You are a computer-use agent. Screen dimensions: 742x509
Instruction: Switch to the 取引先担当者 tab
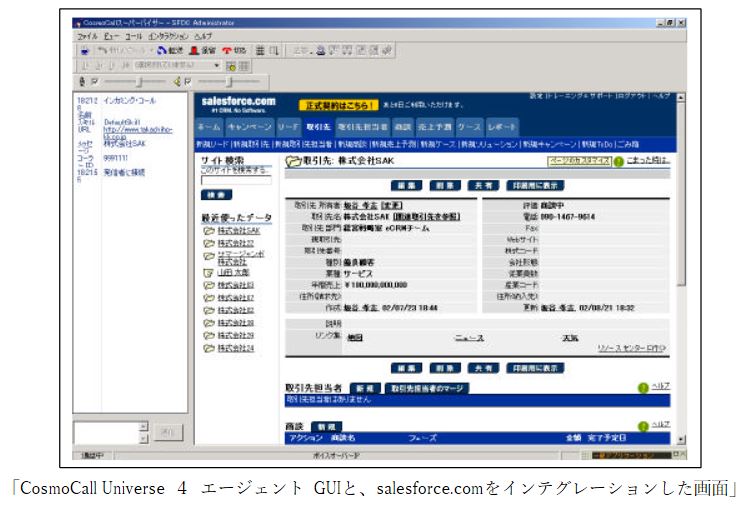(363, 127)
